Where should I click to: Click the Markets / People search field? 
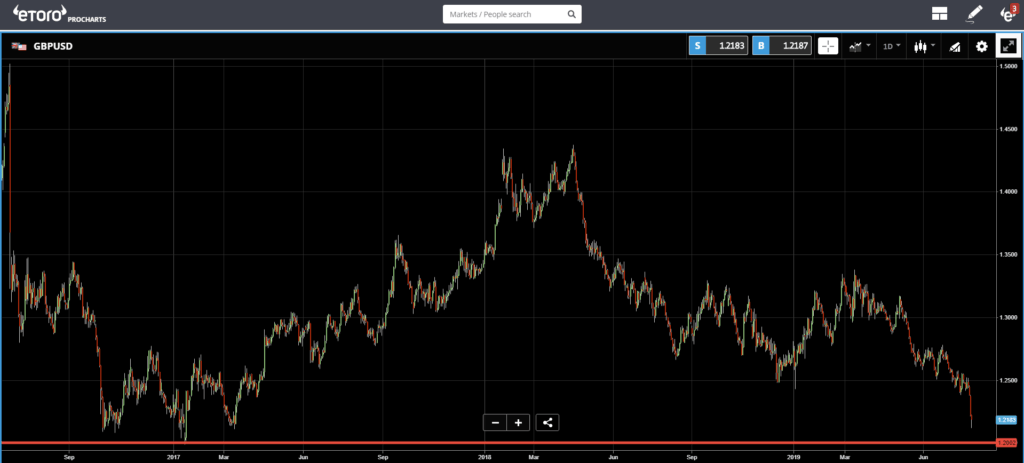pyautogui.click(x=512, y=14)
